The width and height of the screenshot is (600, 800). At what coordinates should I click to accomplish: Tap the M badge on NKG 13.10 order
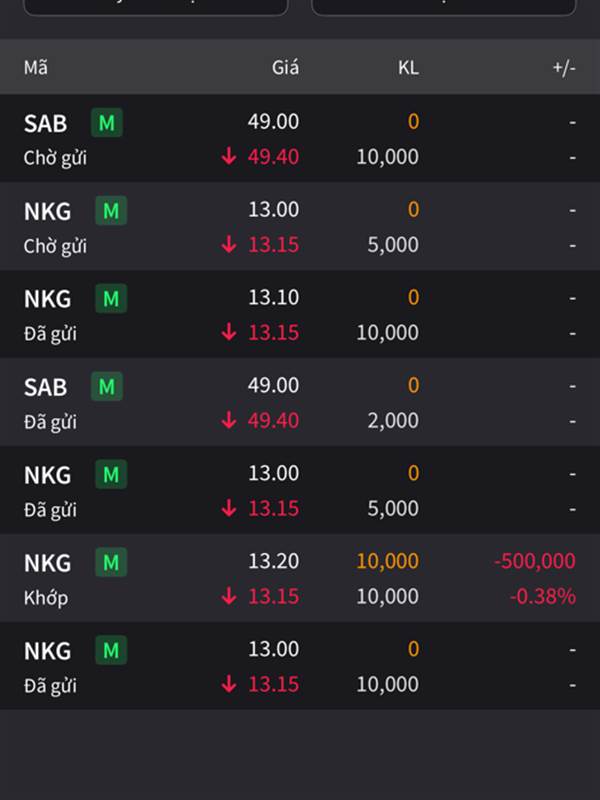click(111, 298)
